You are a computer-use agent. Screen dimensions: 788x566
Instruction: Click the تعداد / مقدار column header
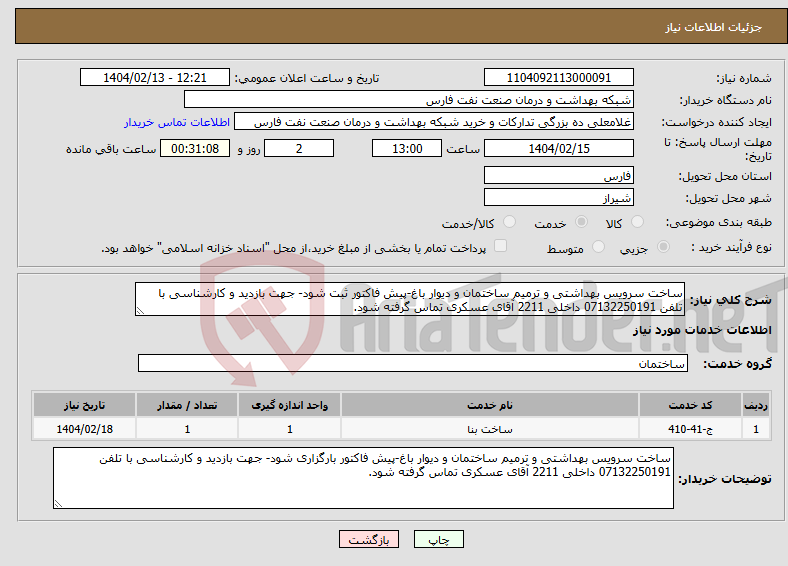pos(187,405)
